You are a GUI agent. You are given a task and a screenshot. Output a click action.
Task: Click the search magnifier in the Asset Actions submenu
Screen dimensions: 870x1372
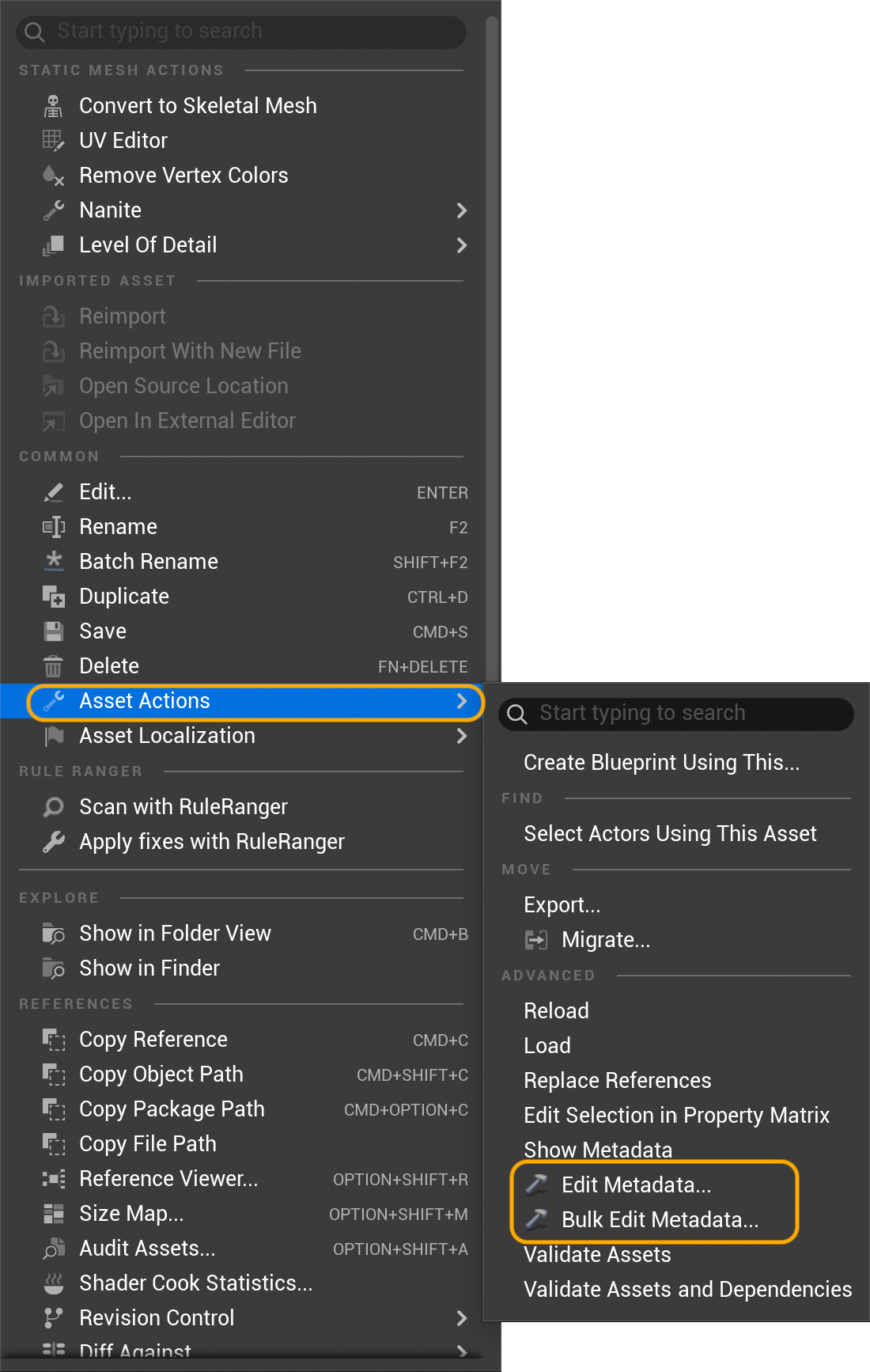(517, 714)
